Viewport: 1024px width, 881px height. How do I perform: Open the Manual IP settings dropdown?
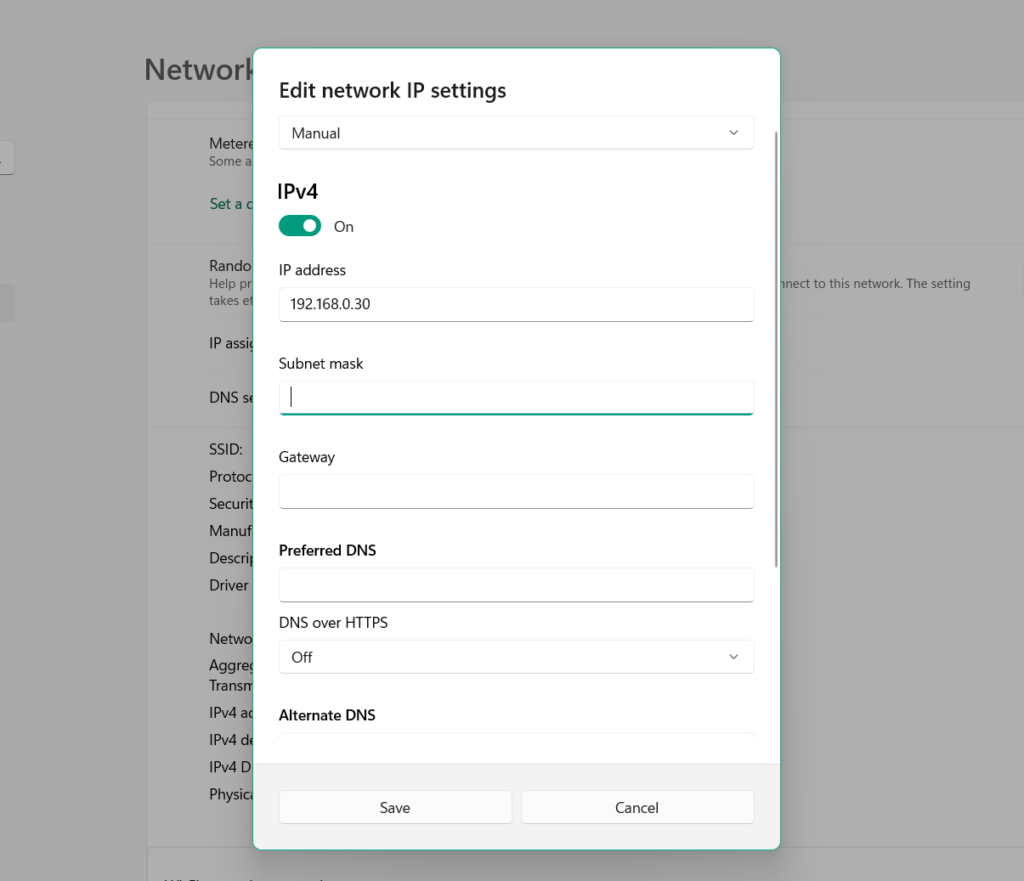click(515, 133)
